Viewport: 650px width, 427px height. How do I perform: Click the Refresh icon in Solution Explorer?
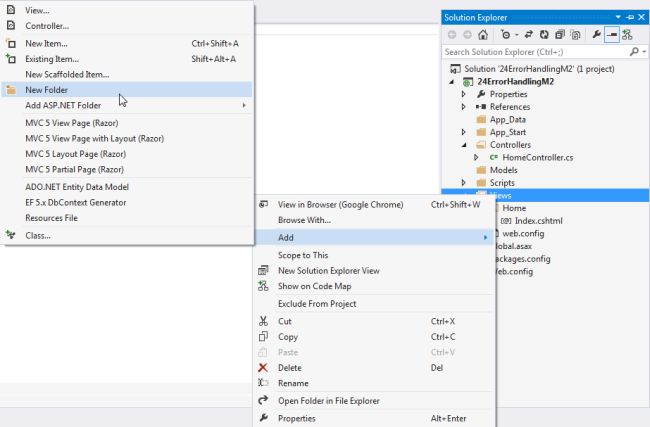pos(544,34)
